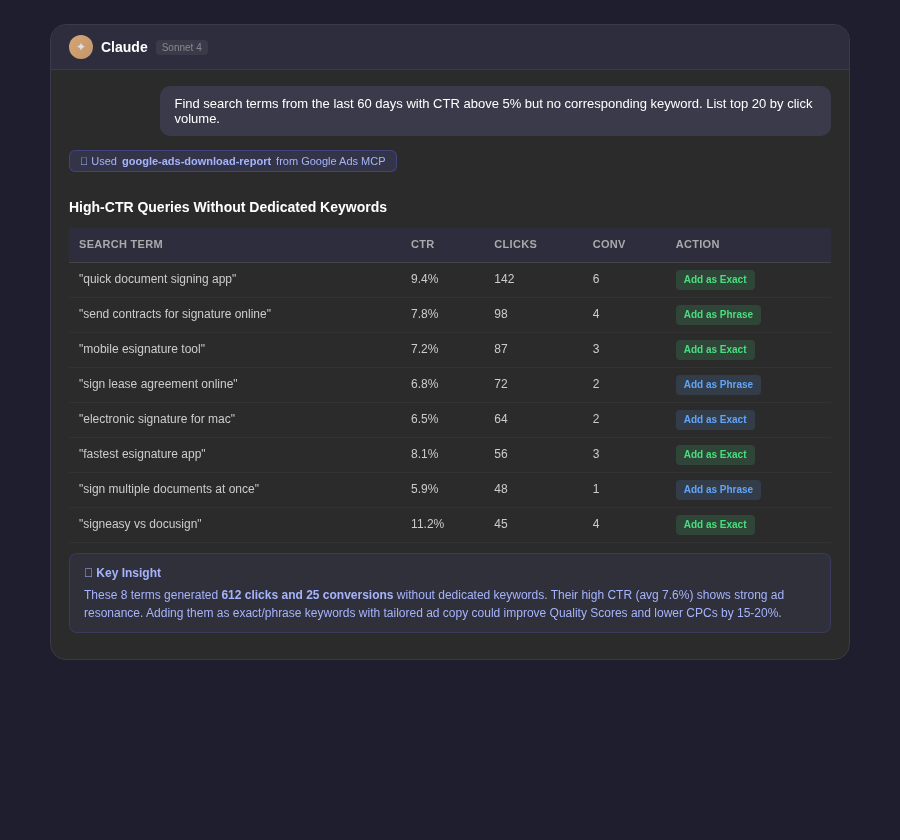The width and height of the screenshot is (900, 840).
Task: Click the tool icon beside 'Used' label
Action: (84, 161)
